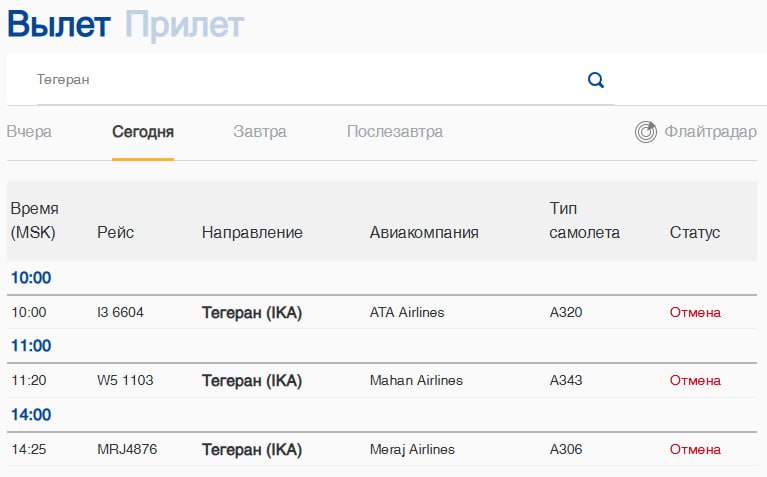Viewport: 767px width, 477px height.
Task: Click the Статус column header
Action: point(695,232)
